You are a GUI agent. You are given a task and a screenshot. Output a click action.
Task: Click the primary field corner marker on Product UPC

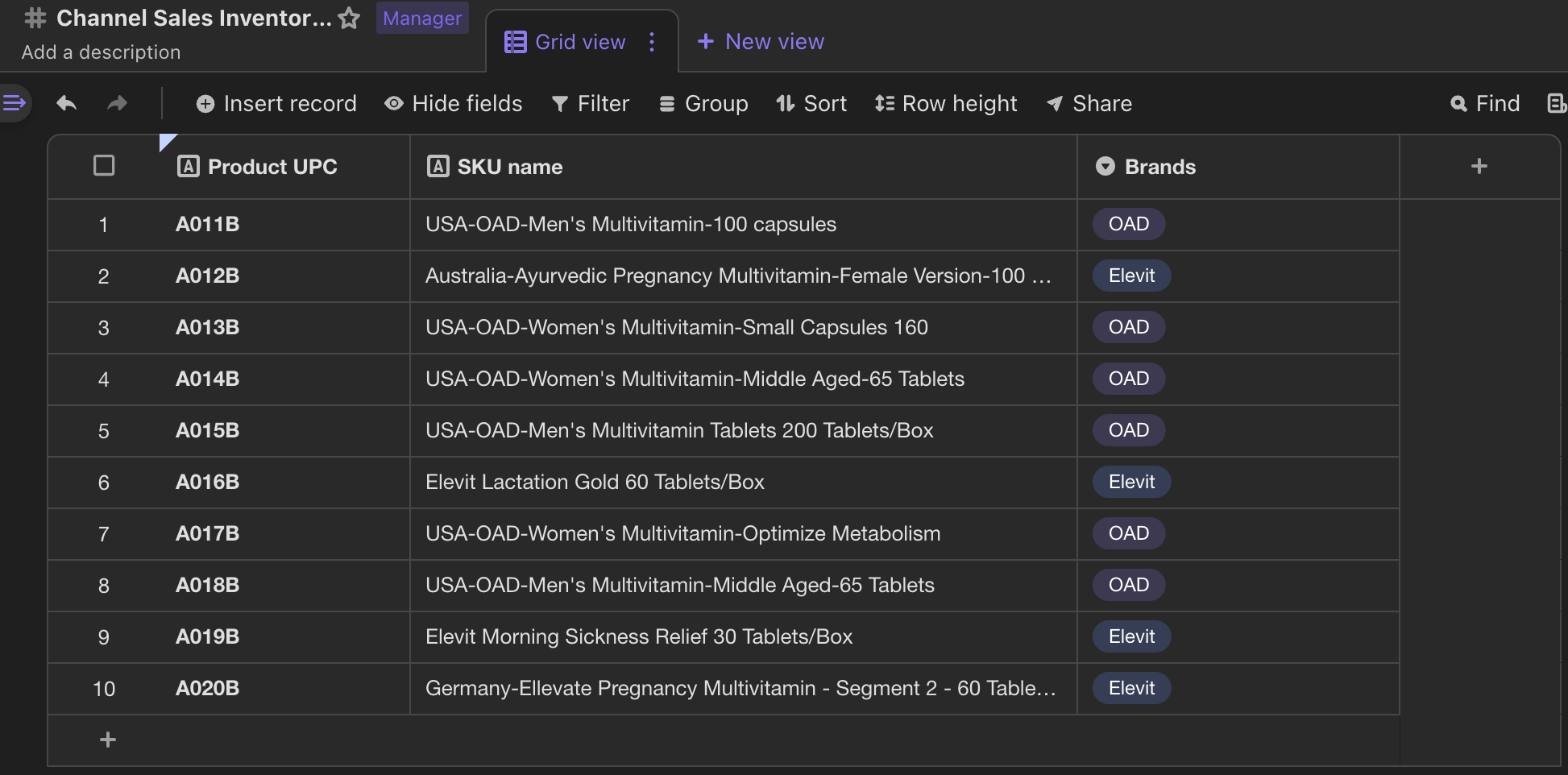[166, 141]
